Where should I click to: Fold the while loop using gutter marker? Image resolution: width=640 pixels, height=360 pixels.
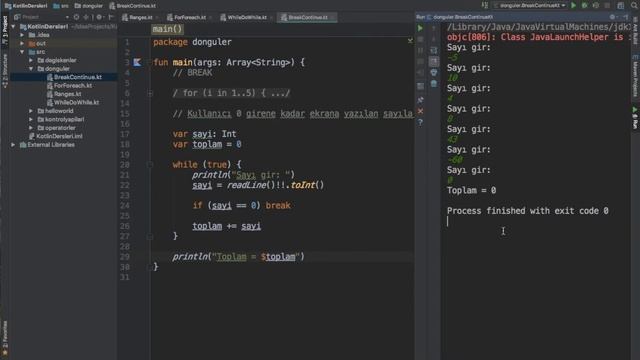[x=150, y=165]
